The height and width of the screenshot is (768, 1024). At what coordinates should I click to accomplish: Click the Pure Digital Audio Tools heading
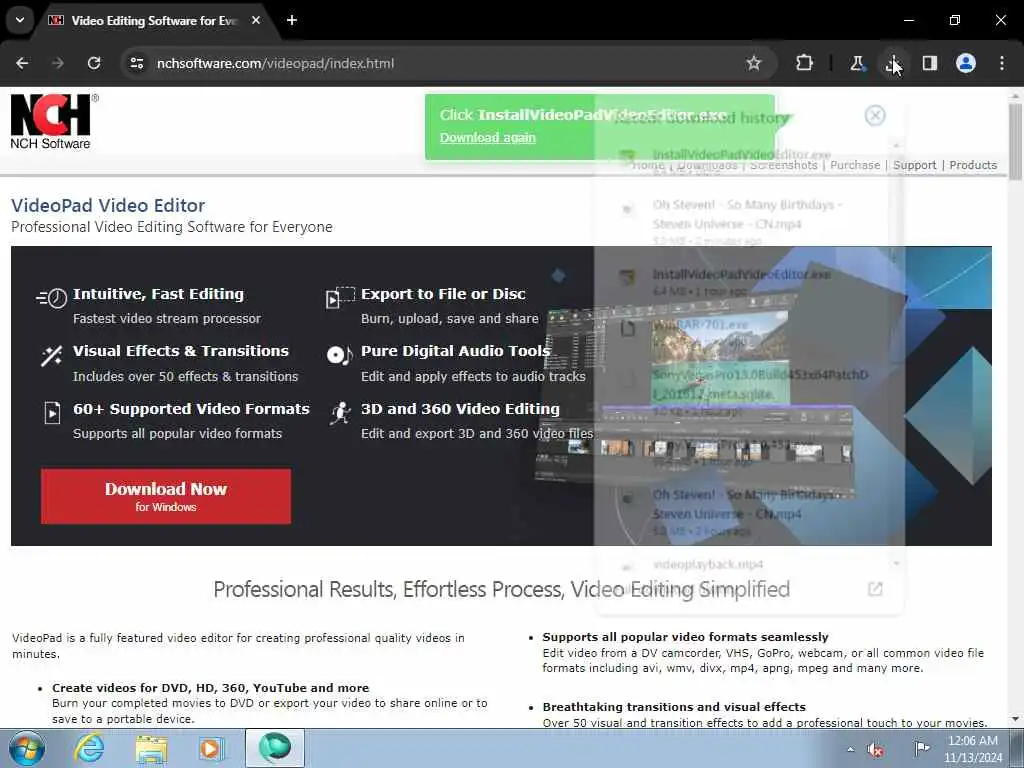[456, 351]
